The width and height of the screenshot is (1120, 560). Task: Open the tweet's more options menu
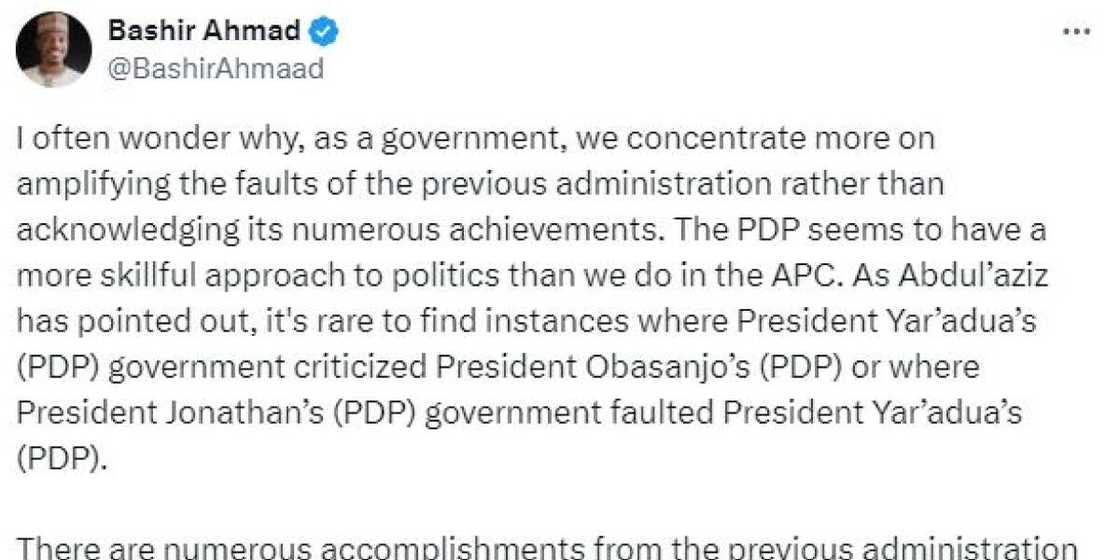[x=1076, y=31]
